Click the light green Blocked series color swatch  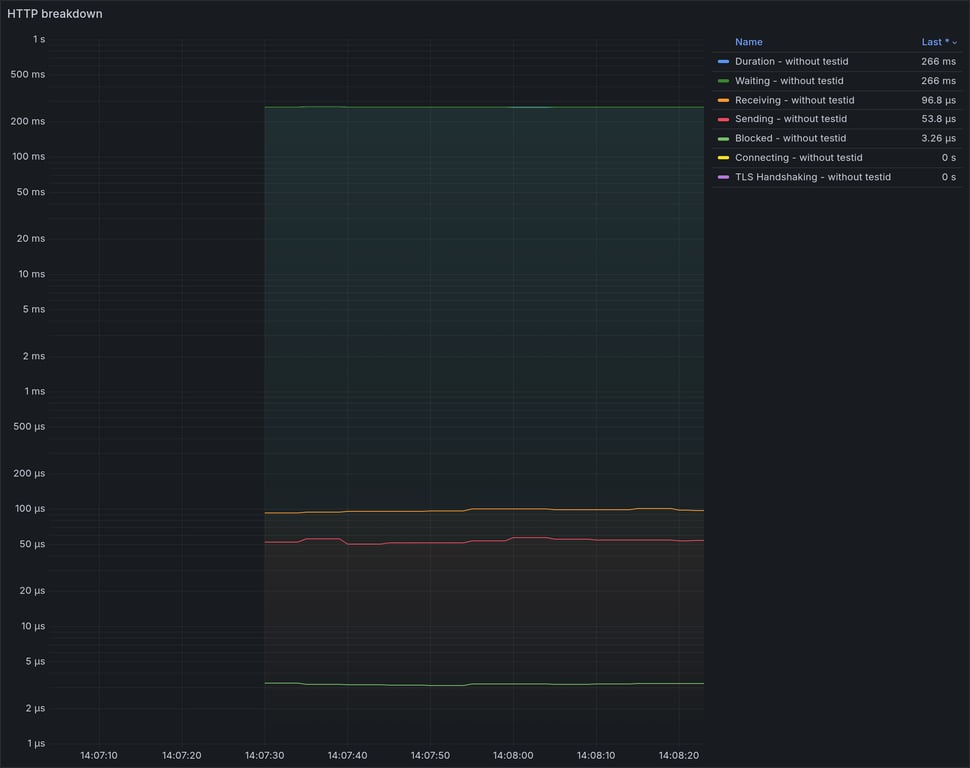pyautogui.click(x=723, y=138)
